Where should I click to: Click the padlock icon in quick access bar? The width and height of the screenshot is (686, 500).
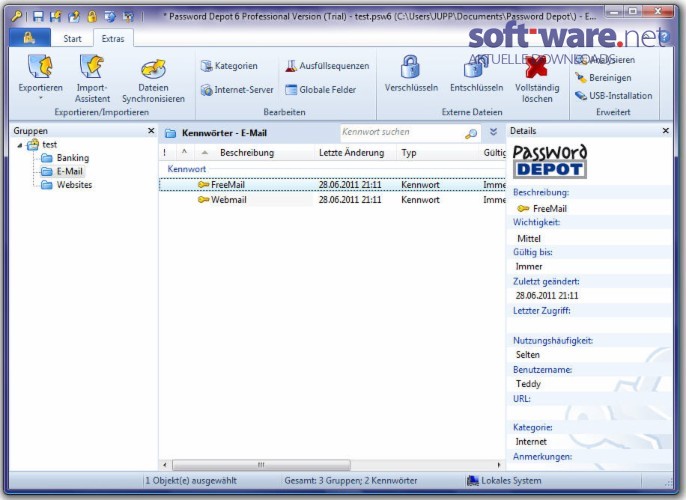coord(92,17)
